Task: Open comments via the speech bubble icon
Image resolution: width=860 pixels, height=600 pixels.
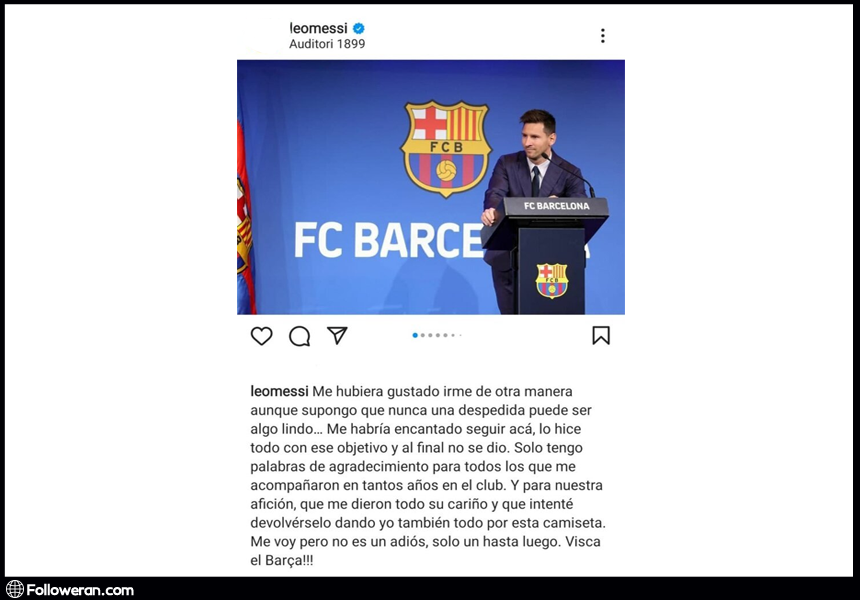Action: pos(299,336)
